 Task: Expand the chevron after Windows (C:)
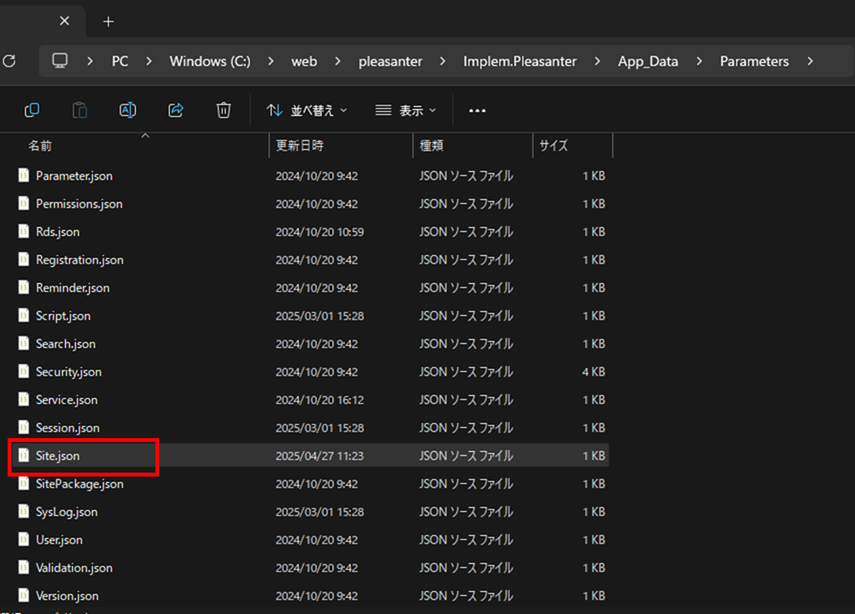point(270,61)
